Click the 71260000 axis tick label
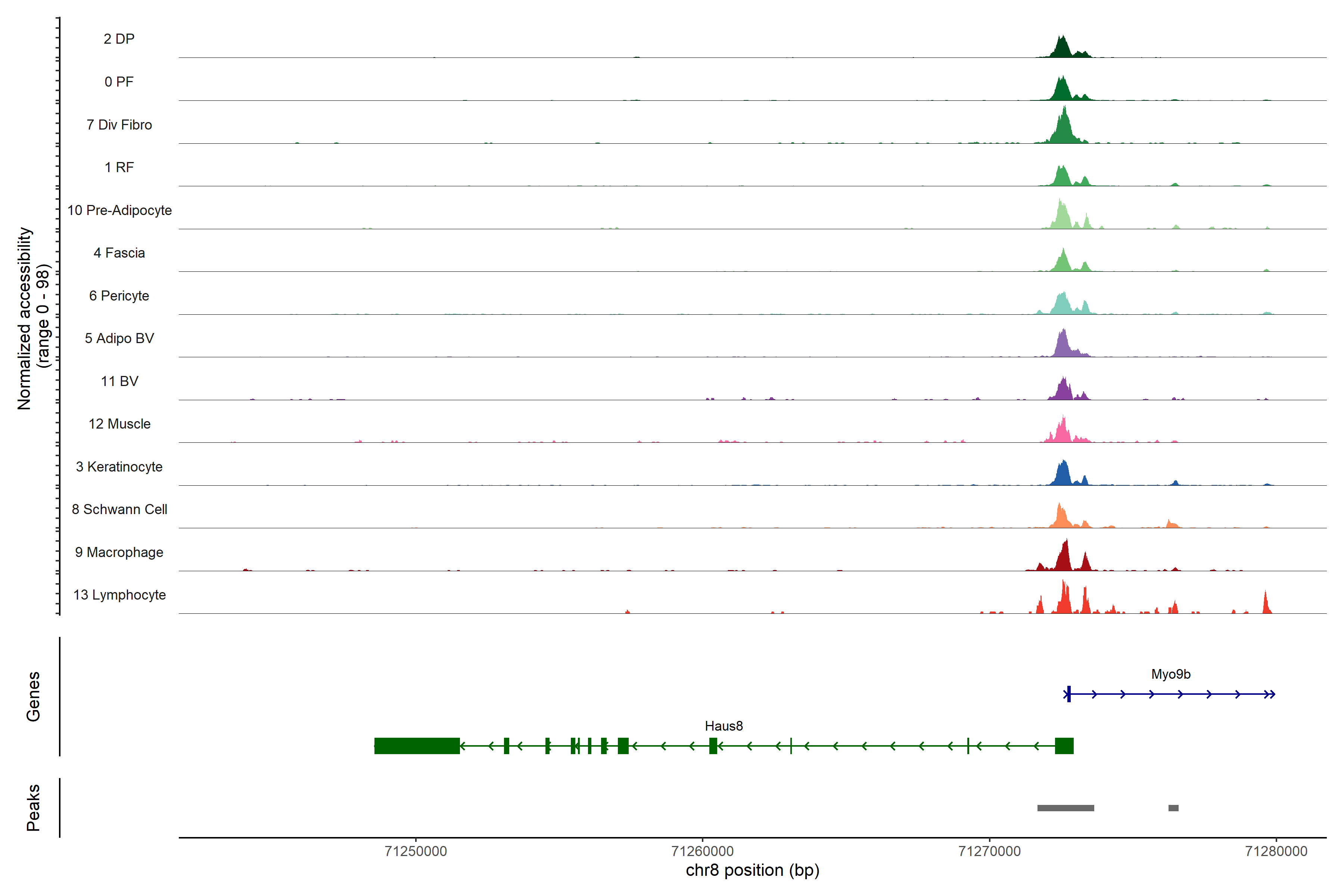This screenshot has width=1344, height=896. tap(702, 851)
